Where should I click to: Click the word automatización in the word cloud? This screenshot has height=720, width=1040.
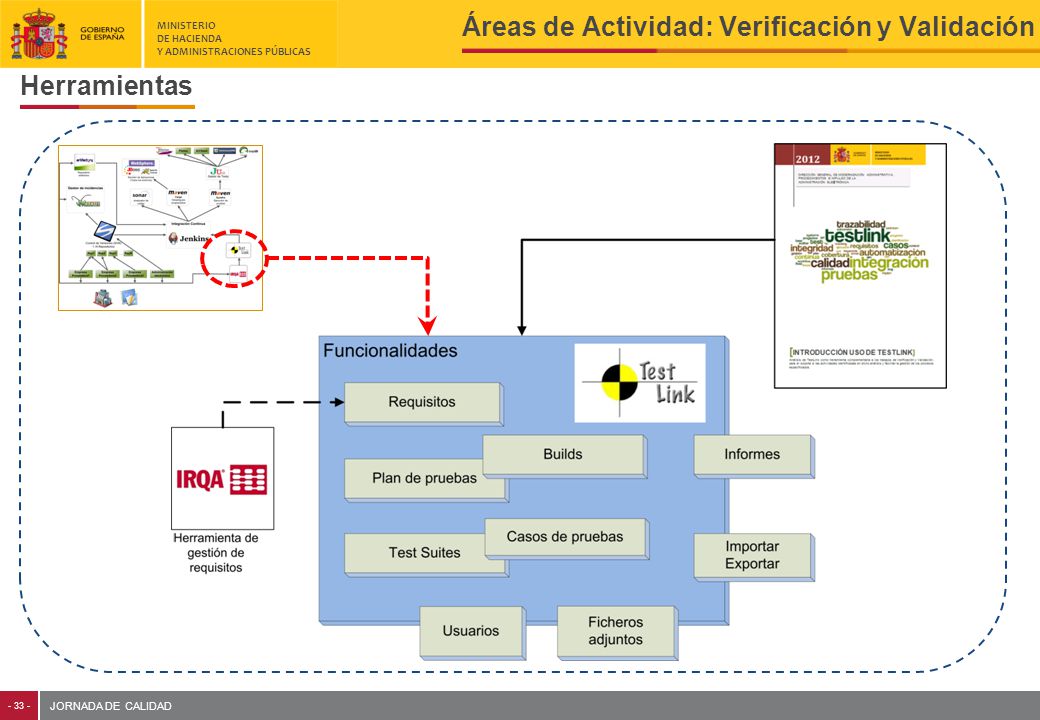click(x=892, y=253)
